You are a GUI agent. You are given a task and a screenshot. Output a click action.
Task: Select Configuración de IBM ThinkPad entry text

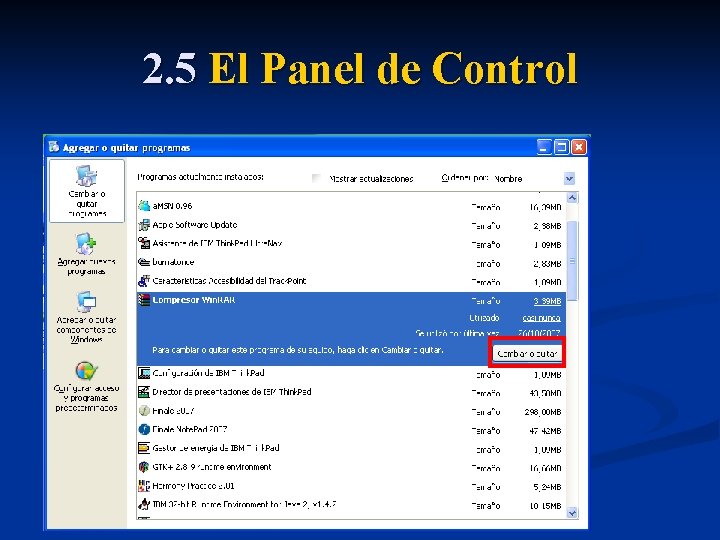(x=208, y=373)
